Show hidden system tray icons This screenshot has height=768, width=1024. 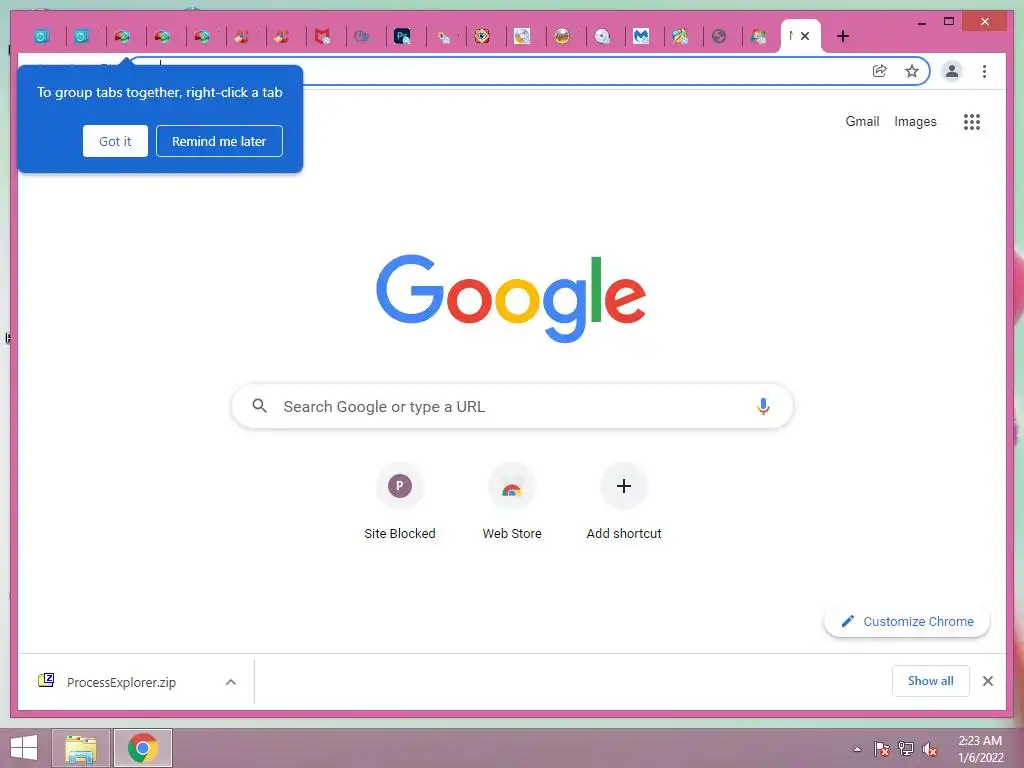pyautogui.click(x=857, y=749)
